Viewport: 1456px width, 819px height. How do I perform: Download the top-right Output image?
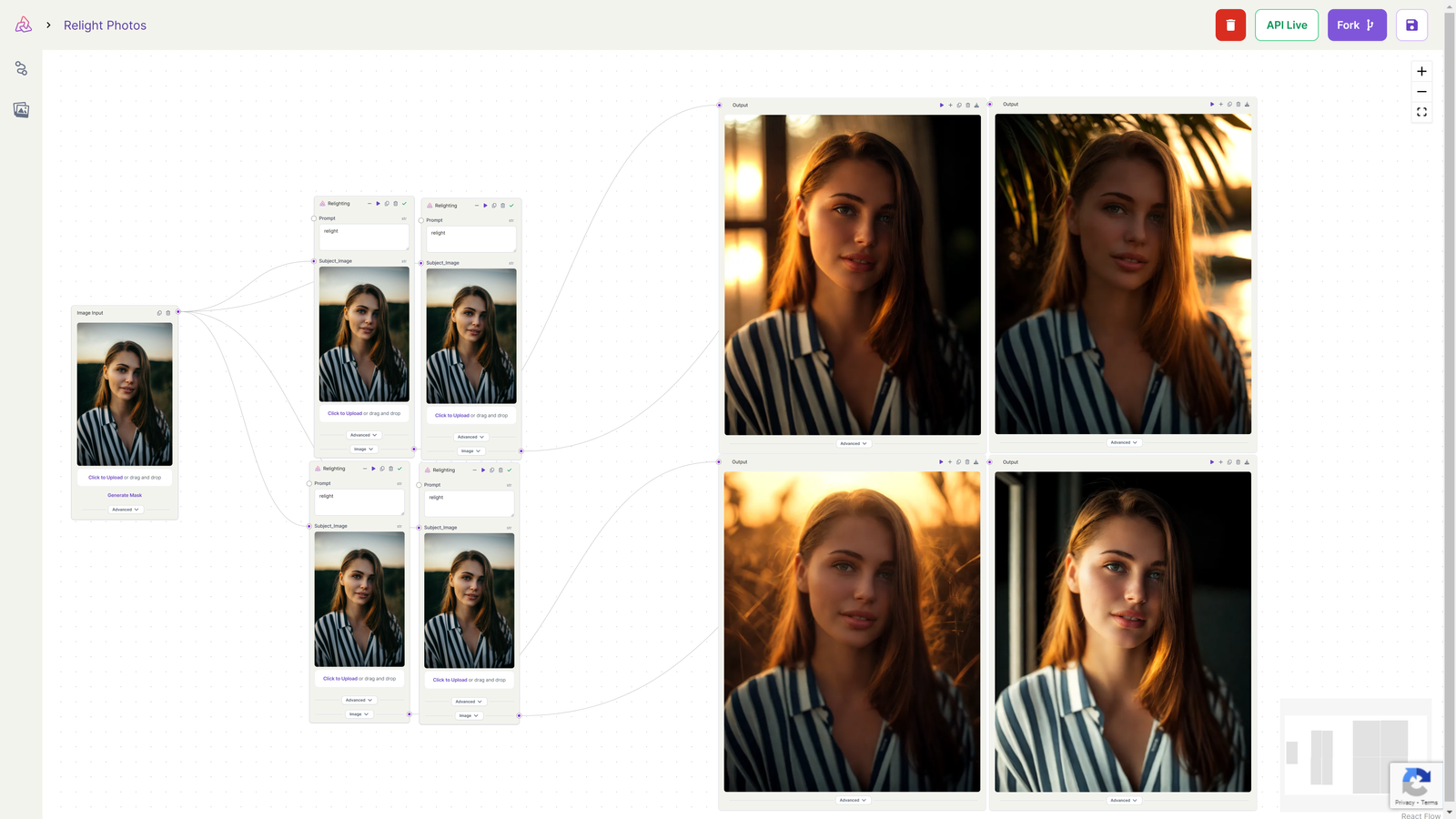tap(1248, 104)
